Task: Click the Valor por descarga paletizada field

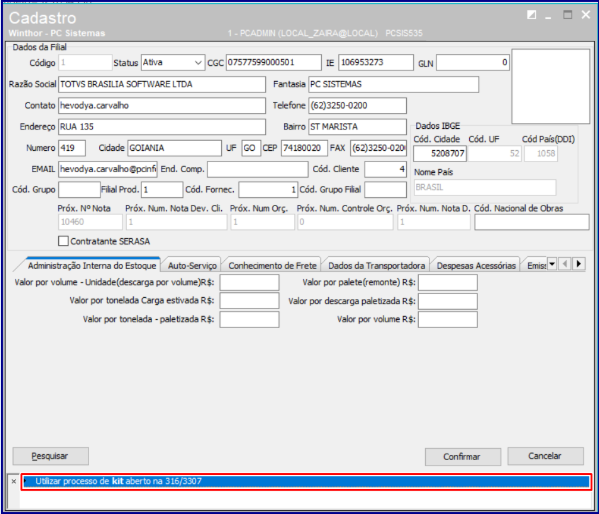Action: click(x=448, y=301)
